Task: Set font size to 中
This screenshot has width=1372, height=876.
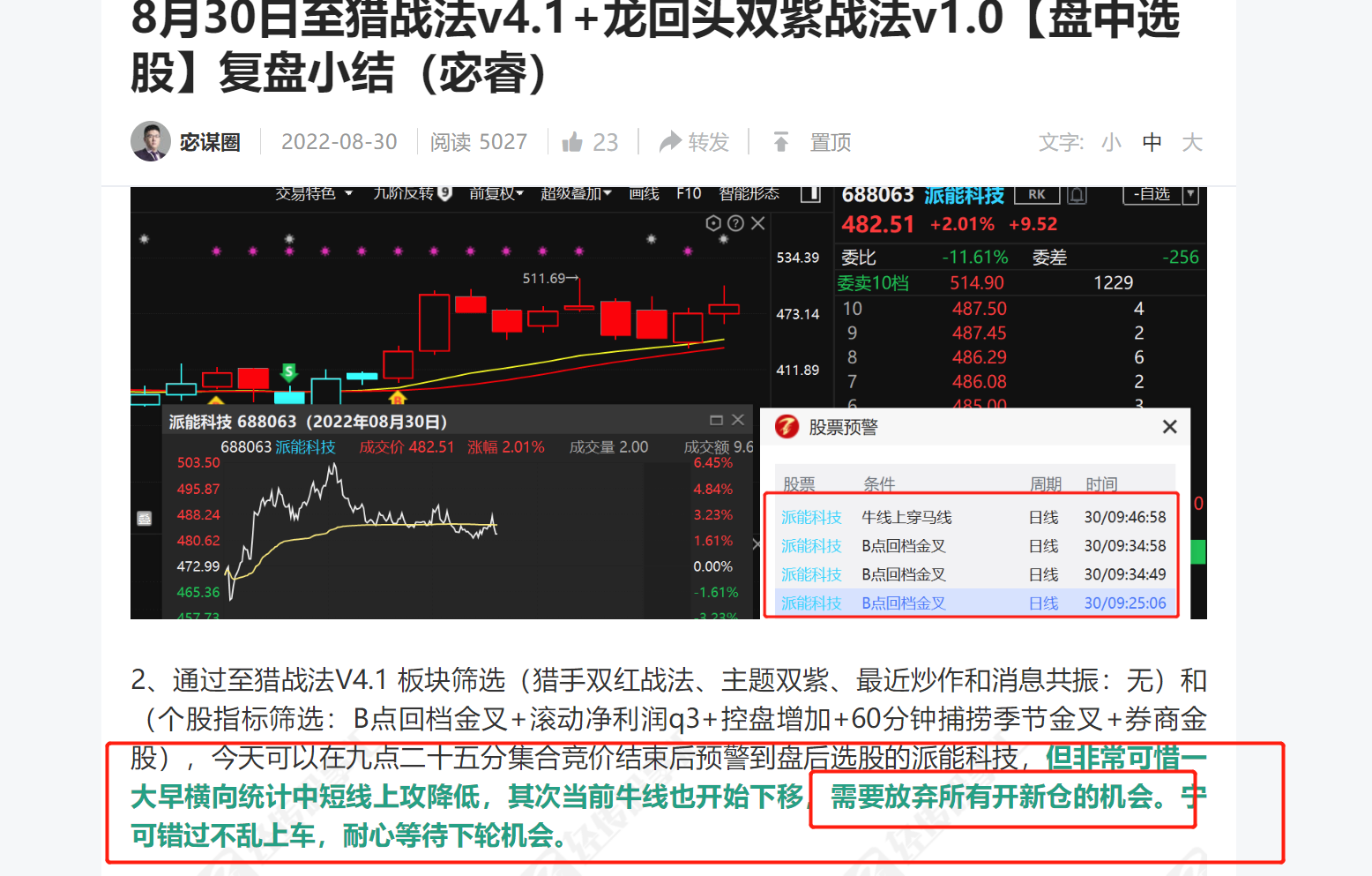Action: coord(1152,142)
